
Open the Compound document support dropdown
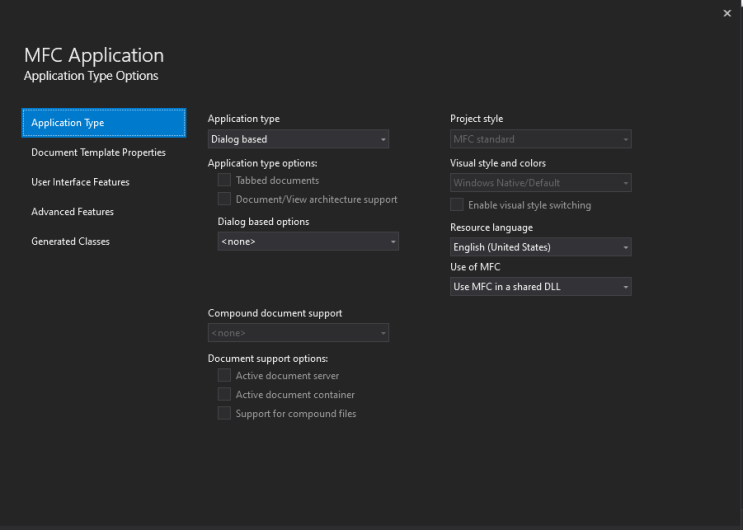[x=298, y=333]
